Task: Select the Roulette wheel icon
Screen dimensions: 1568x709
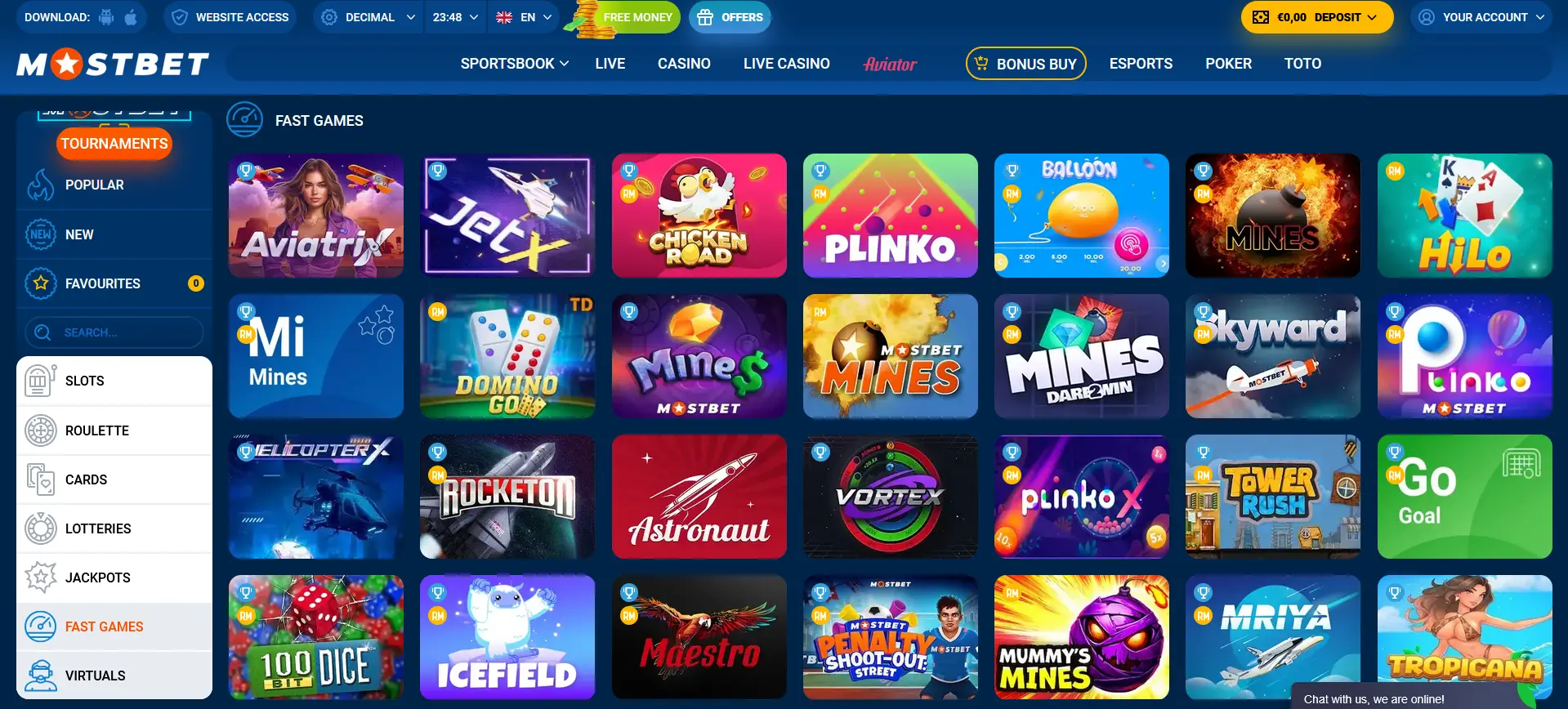Action: point(40,430)
